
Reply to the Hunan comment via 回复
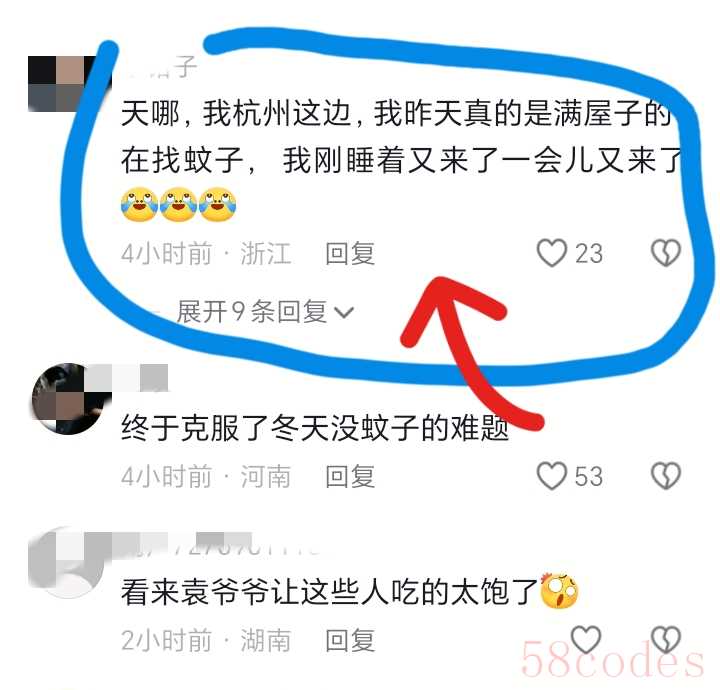[350, 640]
